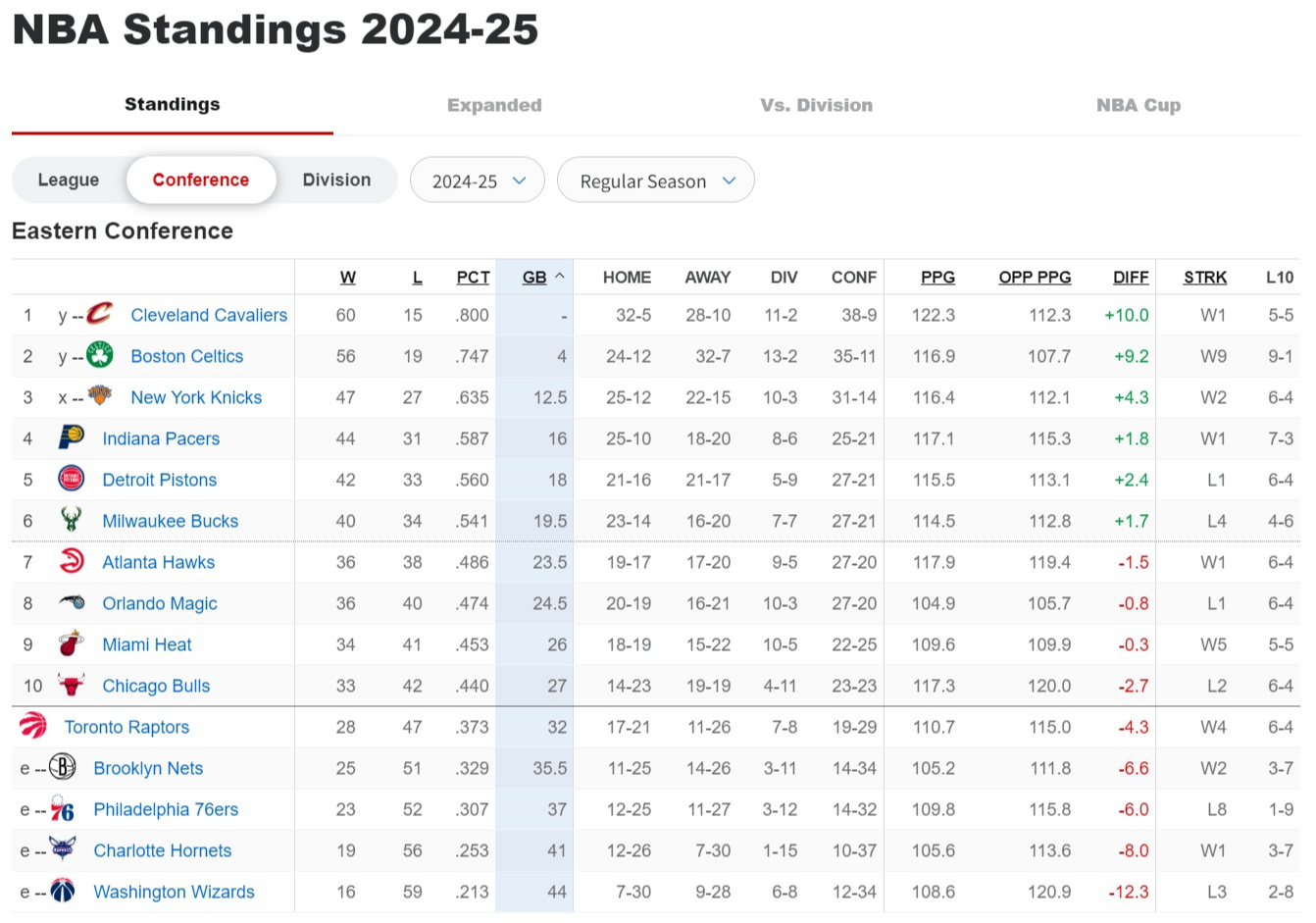Open Cleveland Cavaliers team link

pyautogui.click(x=209, y=315)
